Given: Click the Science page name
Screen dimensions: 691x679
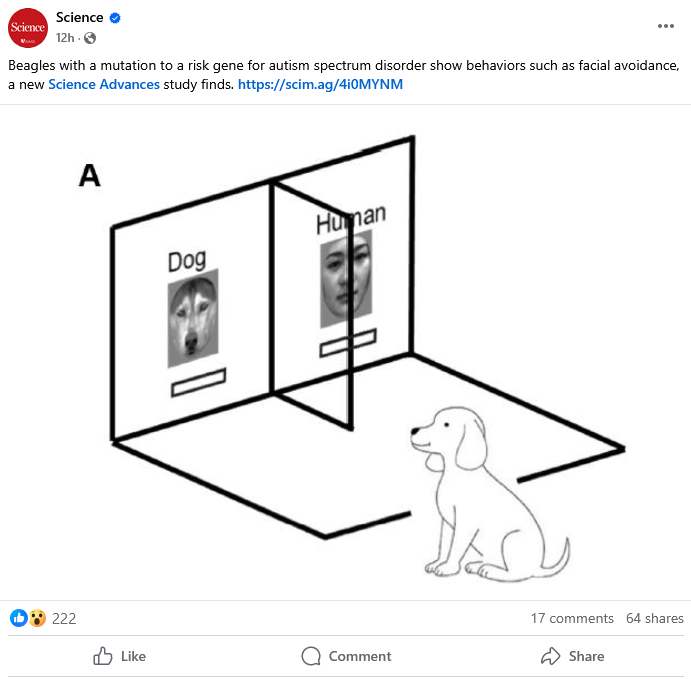Looking at the screenshot, I should click(79, 17).
